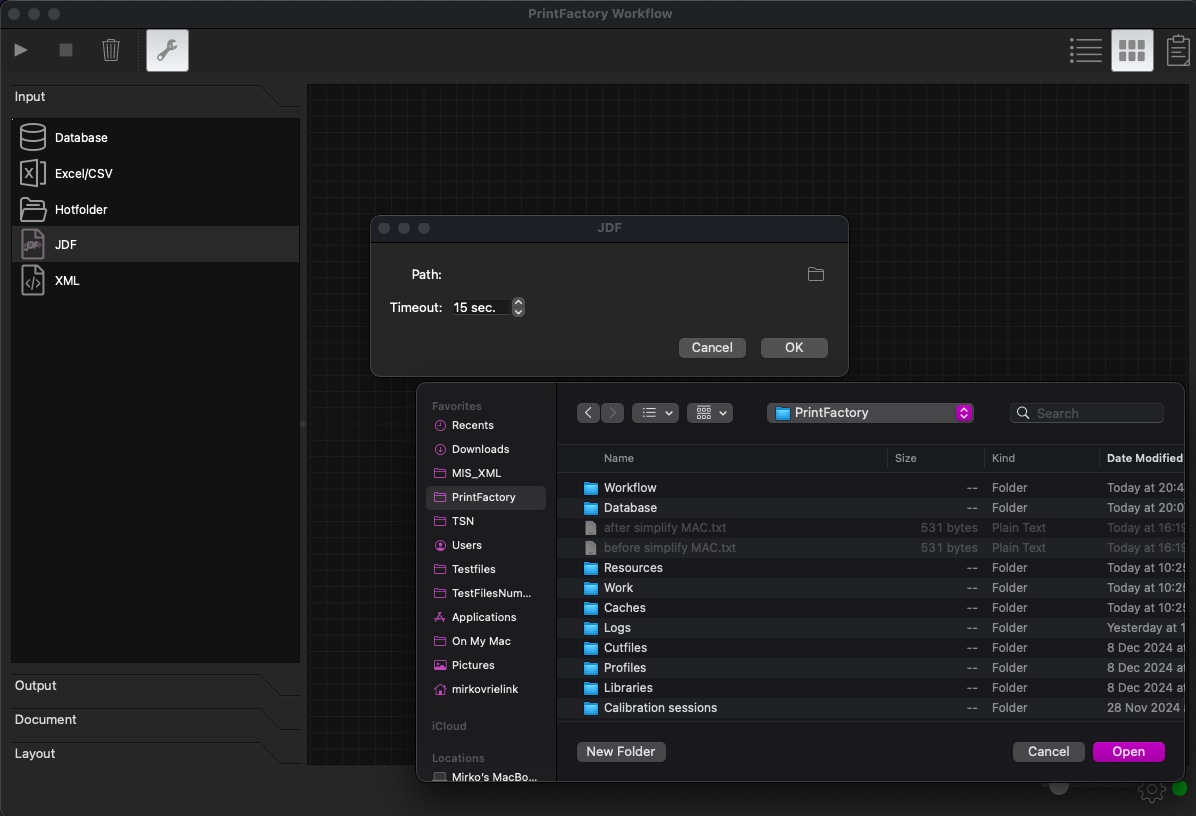Open the PrintFactory location popup
1196x816 pixels.
(870, 413)
